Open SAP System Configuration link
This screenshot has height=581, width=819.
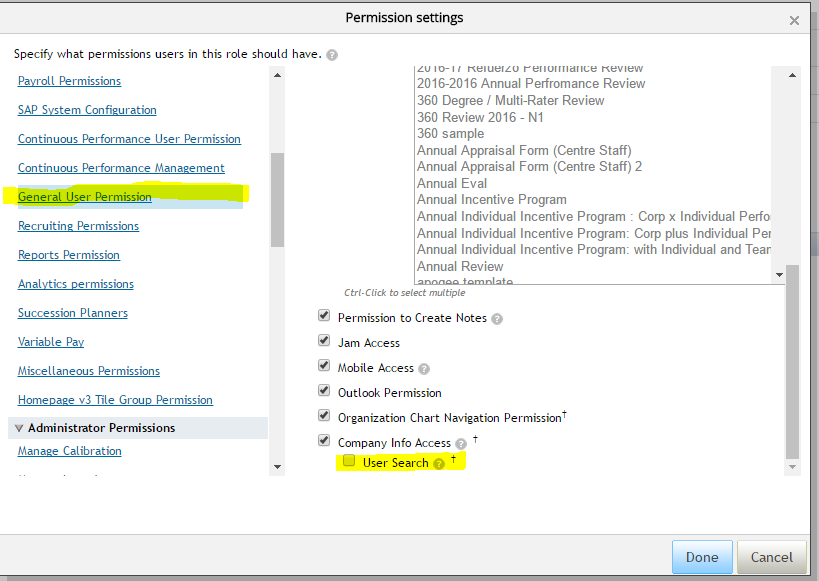pos(87,110)
